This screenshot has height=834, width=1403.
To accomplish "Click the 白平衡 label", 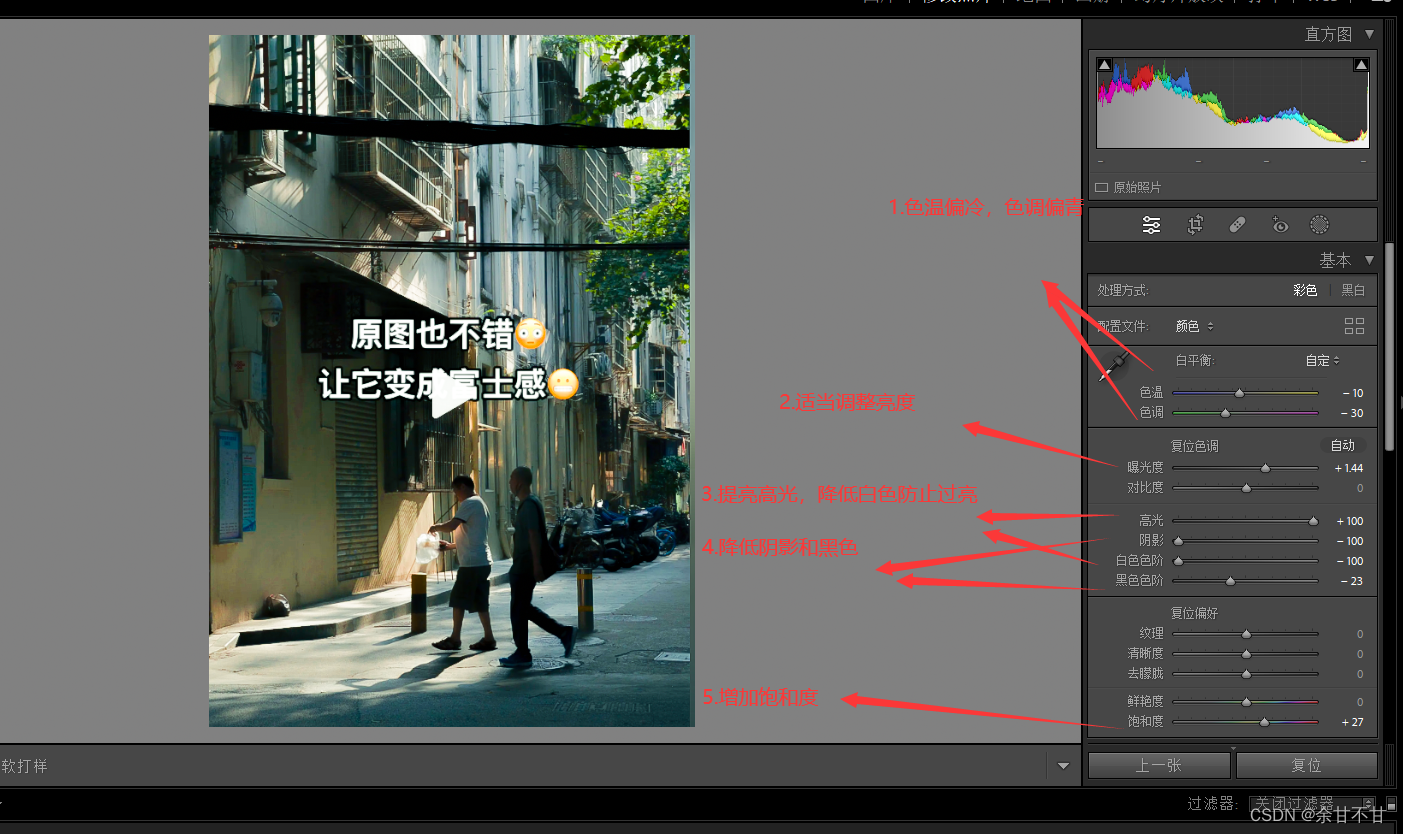I will click(x=1195, y=360).
